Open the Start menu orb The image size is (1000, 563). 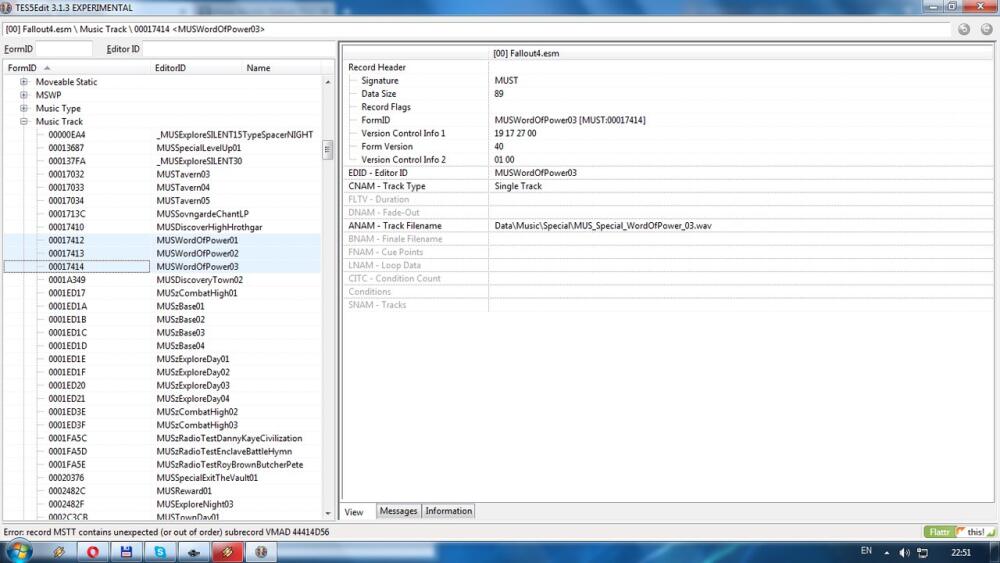tap(18, 552)
